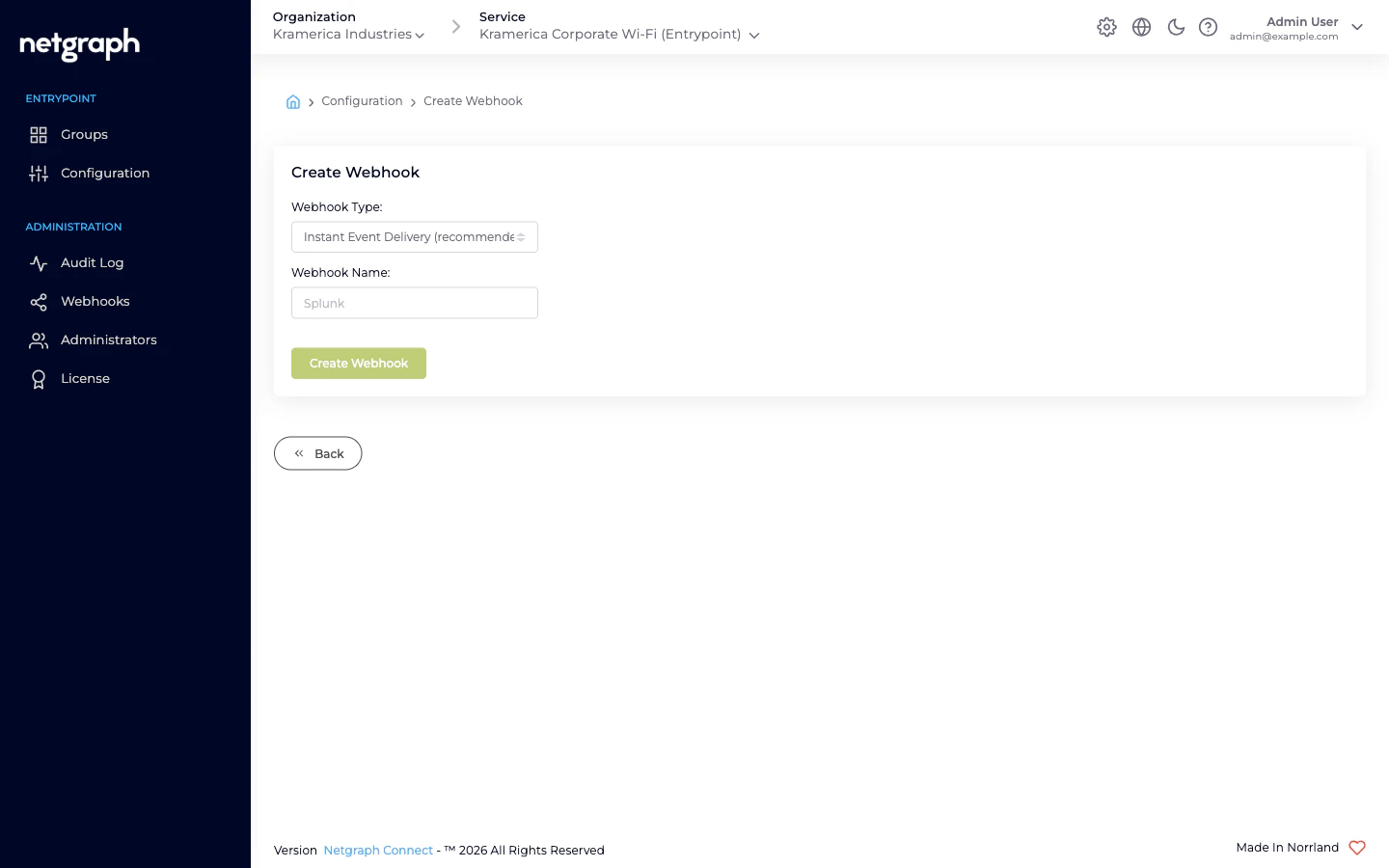
Task: Click the Webhook Name input field
Action: point(414,303)
